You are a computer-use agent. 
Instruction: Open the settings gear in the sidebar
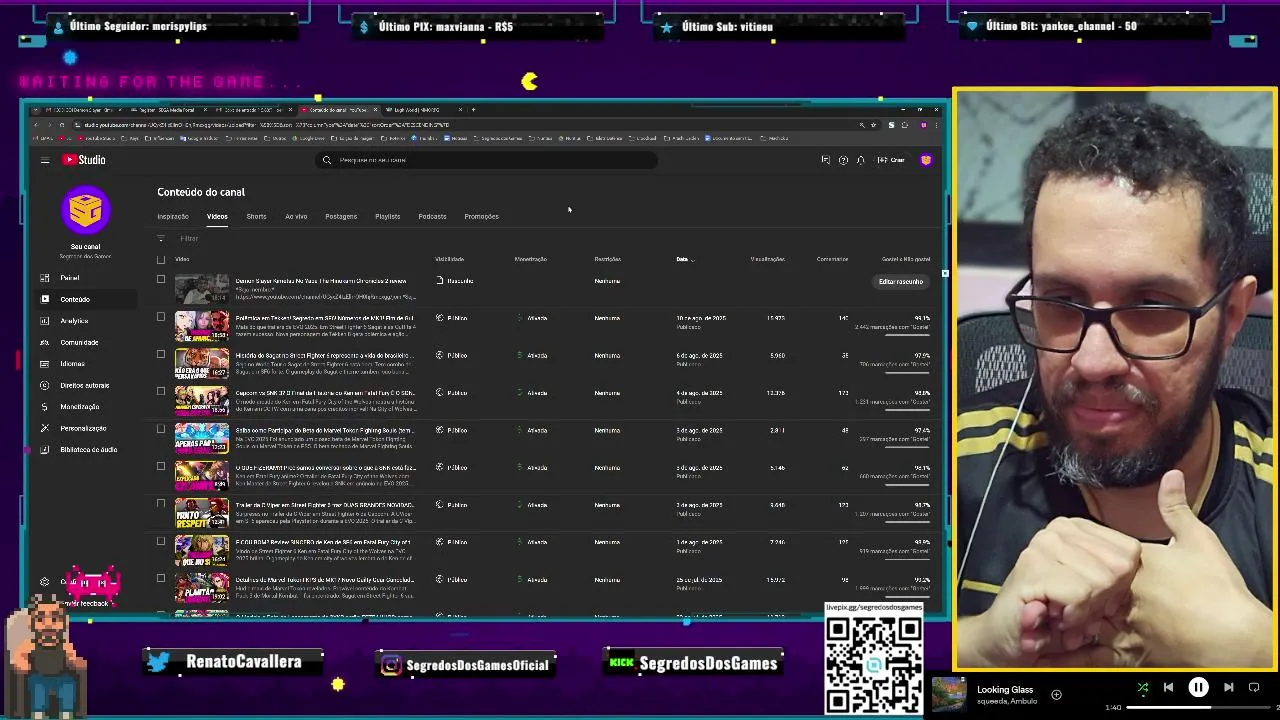coord(45,581)
